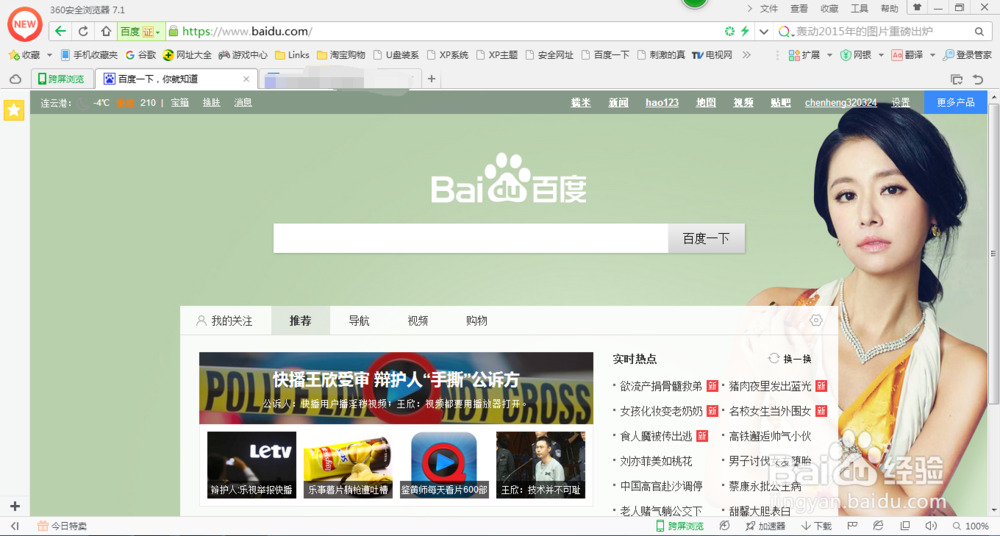Click the browser URL address field

click(x=446, y=31)
